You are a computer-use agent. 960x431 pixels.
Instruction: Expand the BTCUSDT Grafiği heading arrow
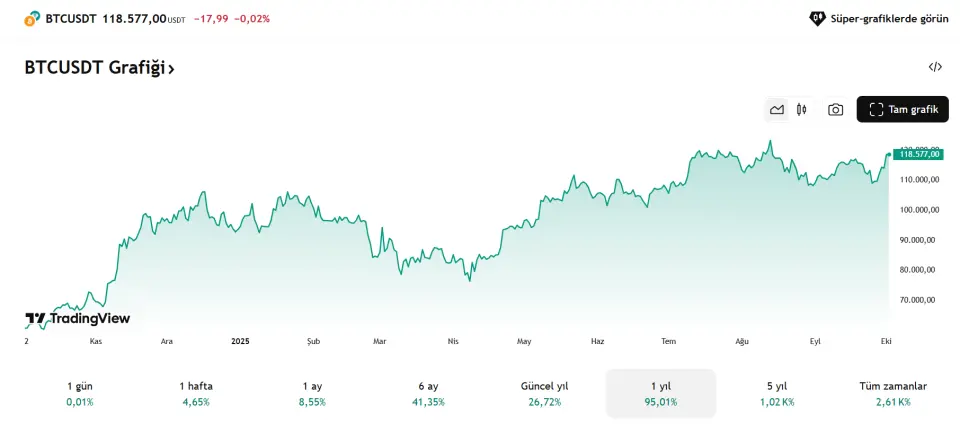[x=171, y=69]
